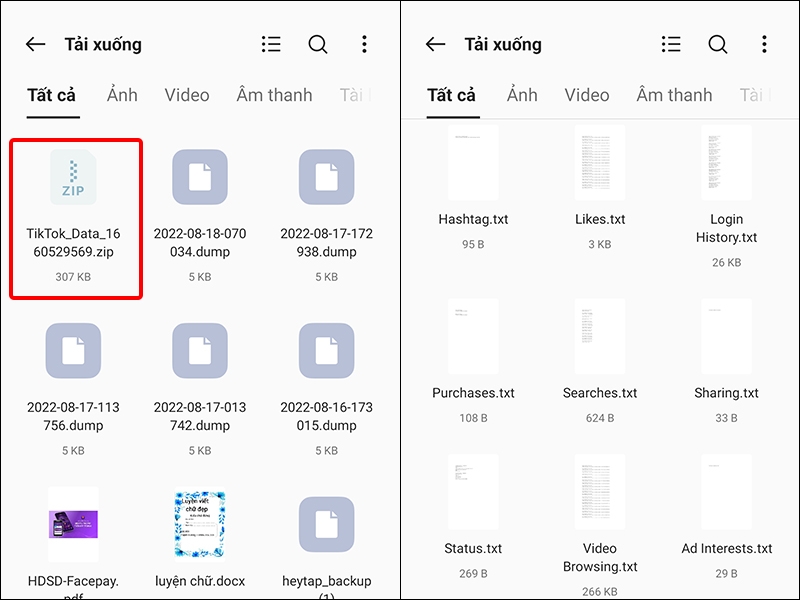The image size is (800, 600).
Task: Select Video tab in right screen
Action: [587, 95]
